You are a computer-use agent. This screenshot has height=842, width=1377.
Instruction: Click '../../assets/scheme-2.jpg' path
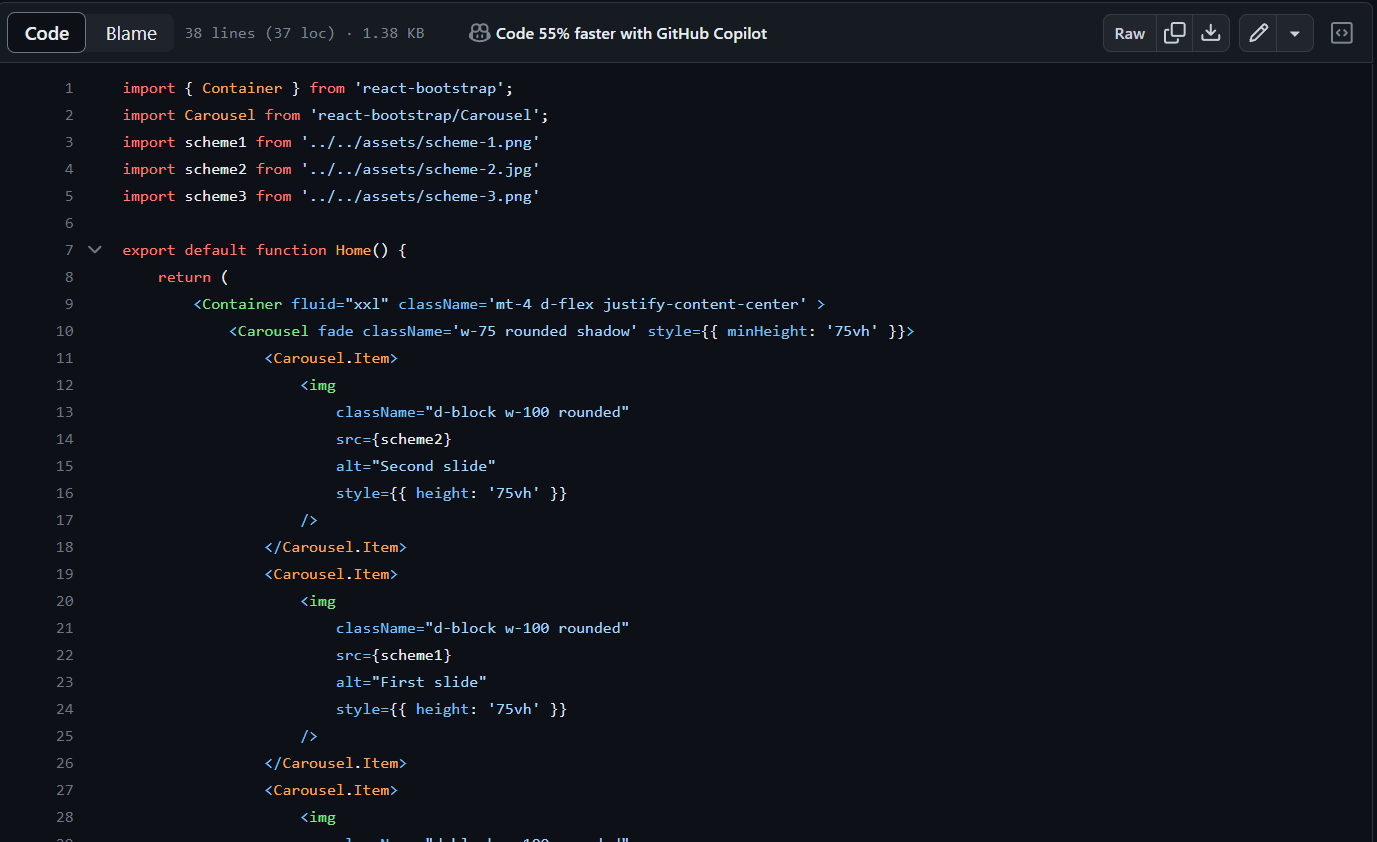(420, 169)
